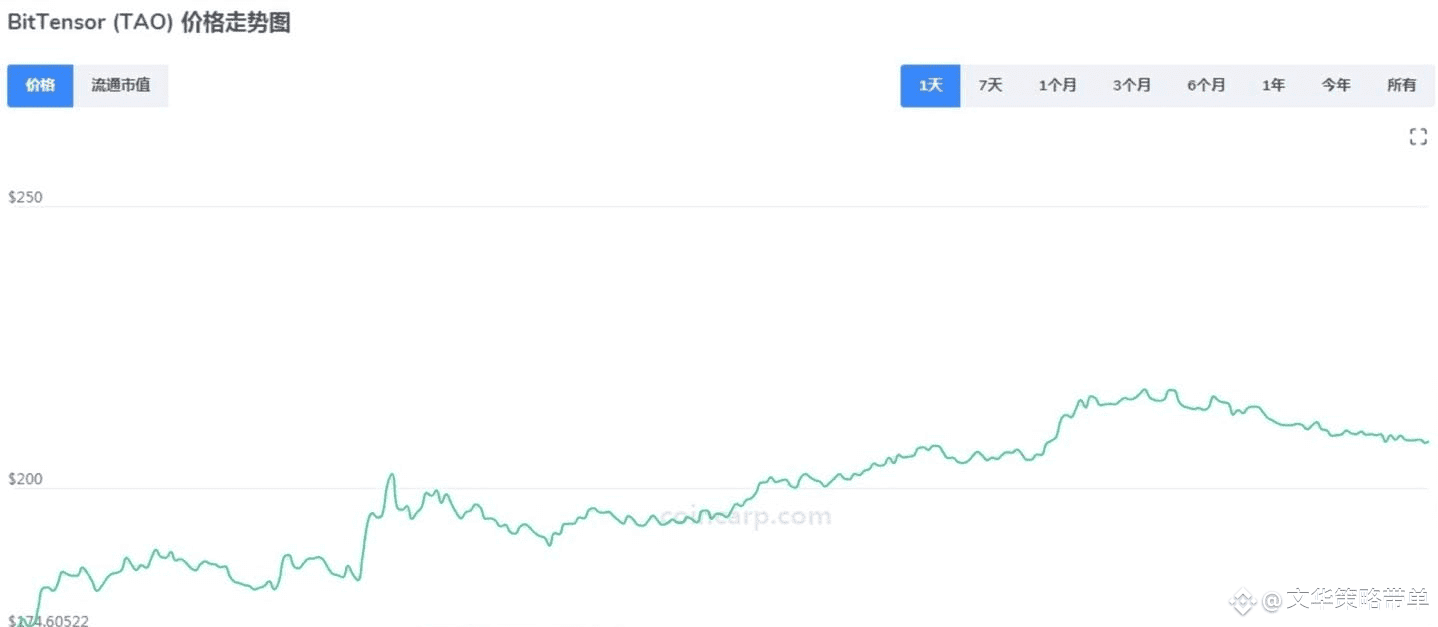
Task: Click the BitTensor (TAO) 价格走势图 heading
Action: [149, 23]
